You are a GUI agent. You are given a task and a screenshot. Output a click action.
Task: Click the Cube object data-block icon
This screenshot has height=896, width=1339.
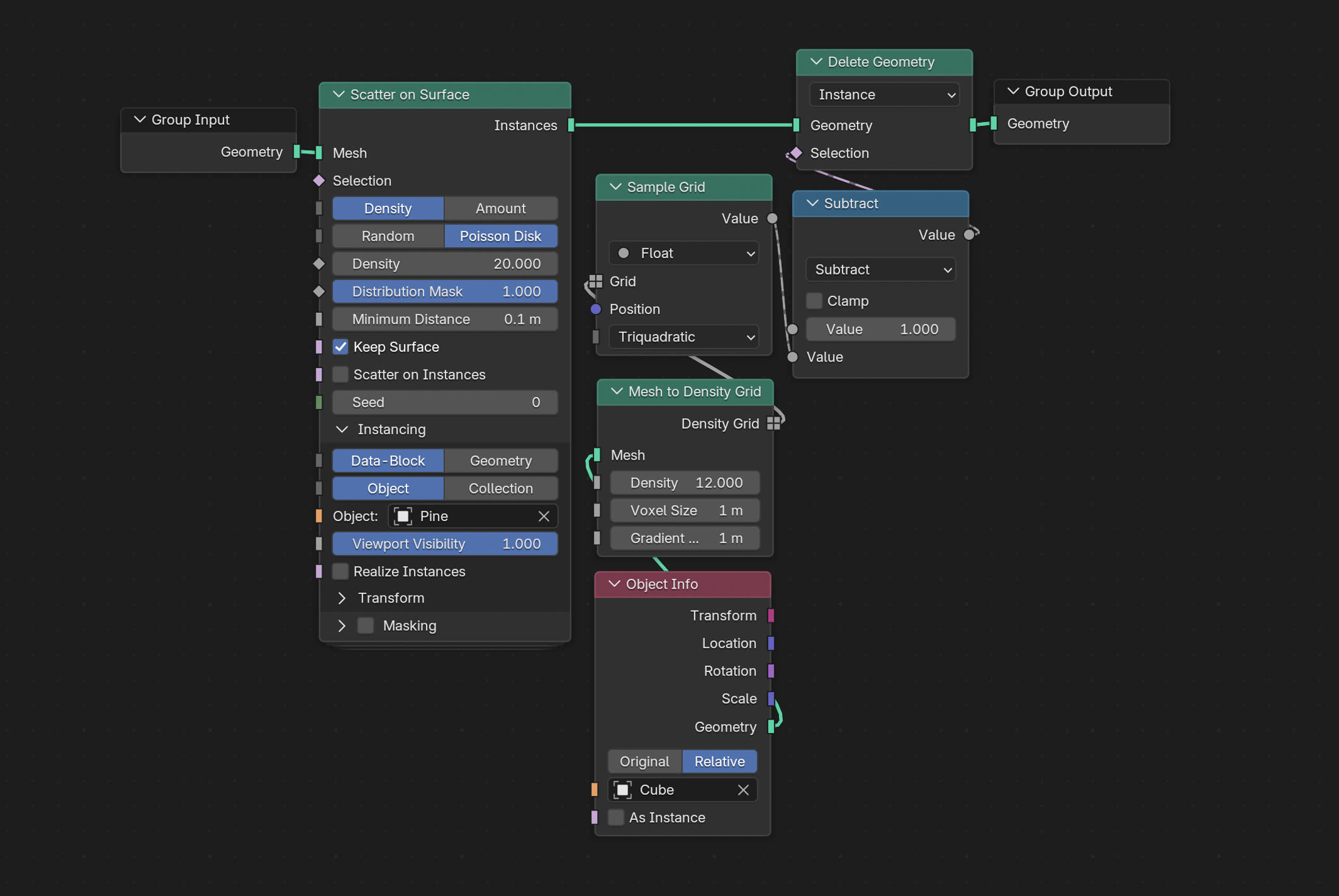pyautogui.click(x=622, y=789)
